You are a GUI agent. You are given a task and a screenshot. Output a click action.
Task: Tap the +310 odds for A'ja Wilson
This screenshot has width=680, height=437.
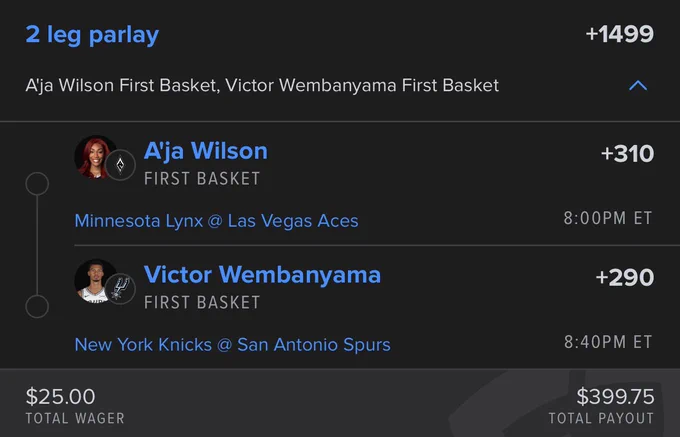click(627, 154)
